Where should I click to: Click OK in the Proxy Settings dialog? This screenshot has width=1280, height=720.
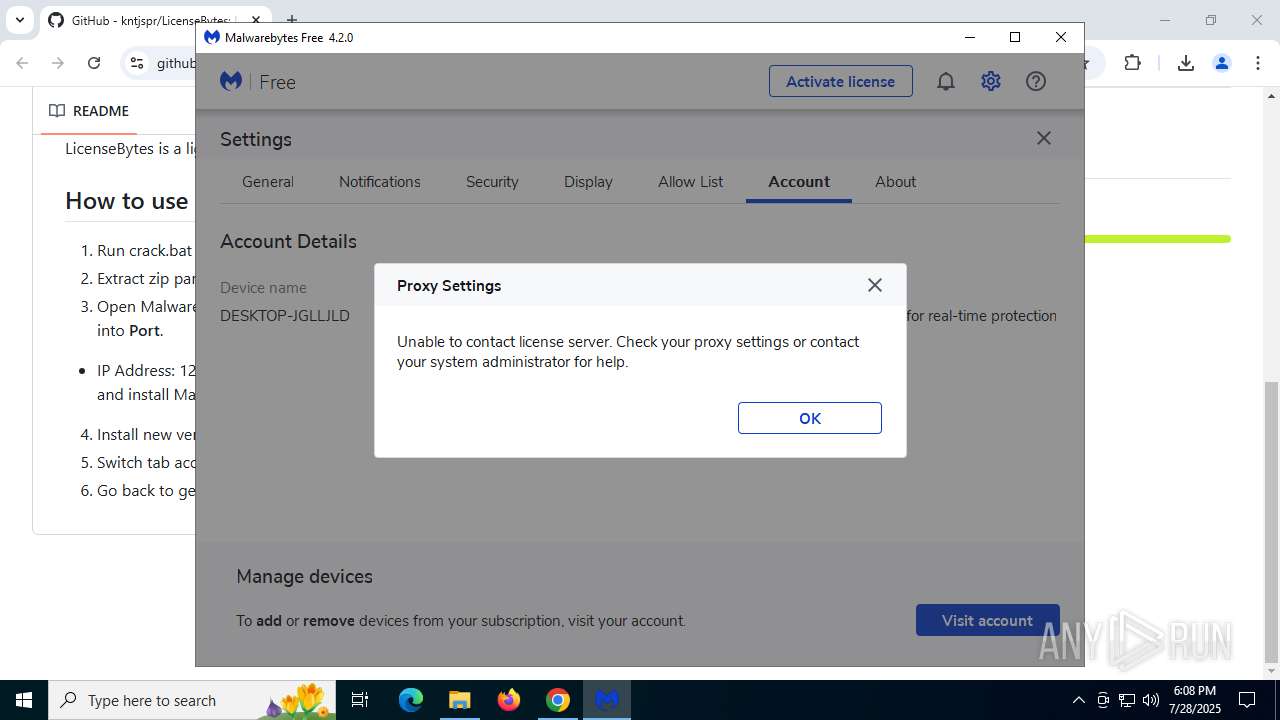pyautogui.click(x=810, y=418)
